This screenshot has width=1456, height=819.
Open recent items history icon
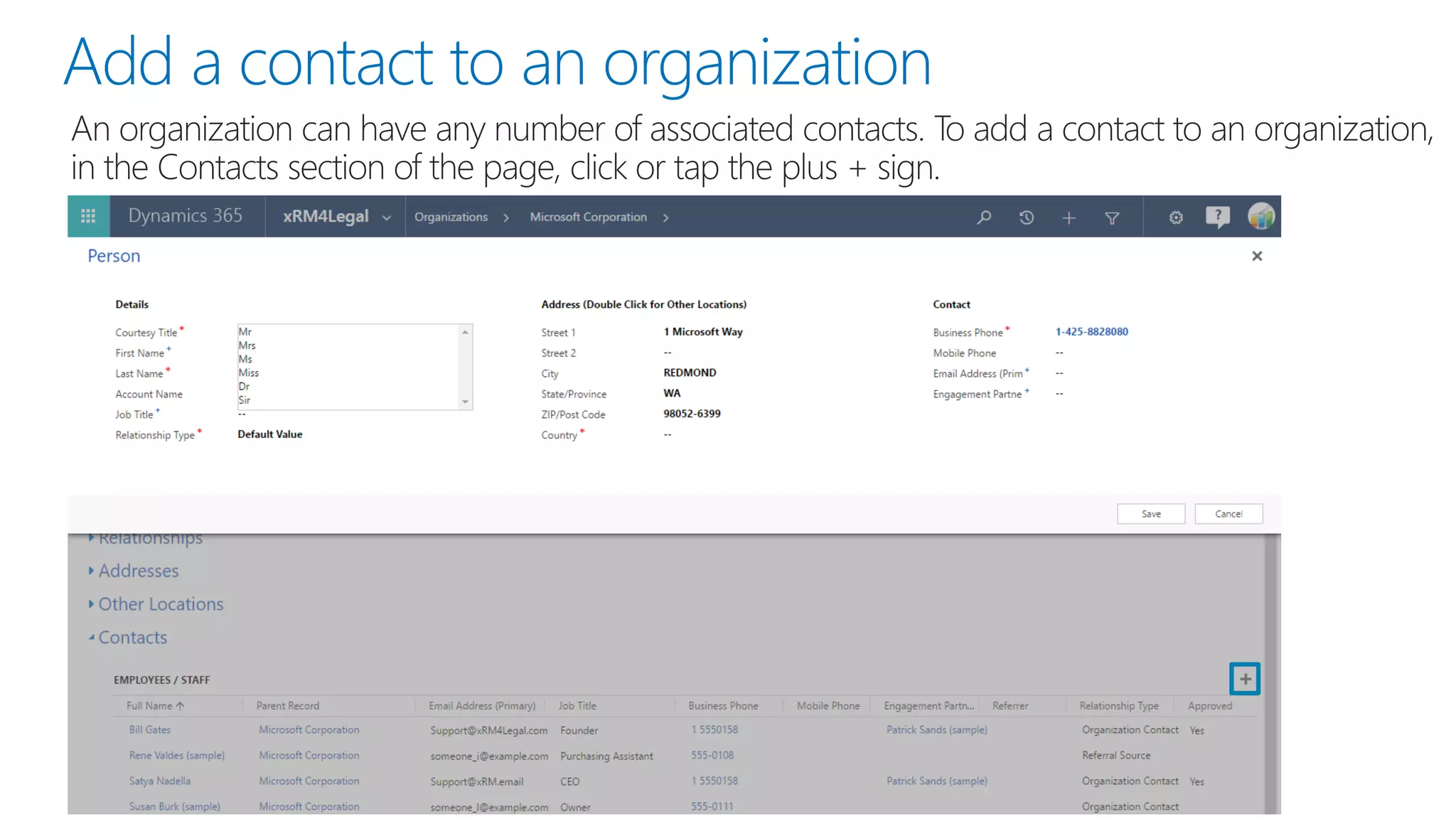[x=1027, y=218]
